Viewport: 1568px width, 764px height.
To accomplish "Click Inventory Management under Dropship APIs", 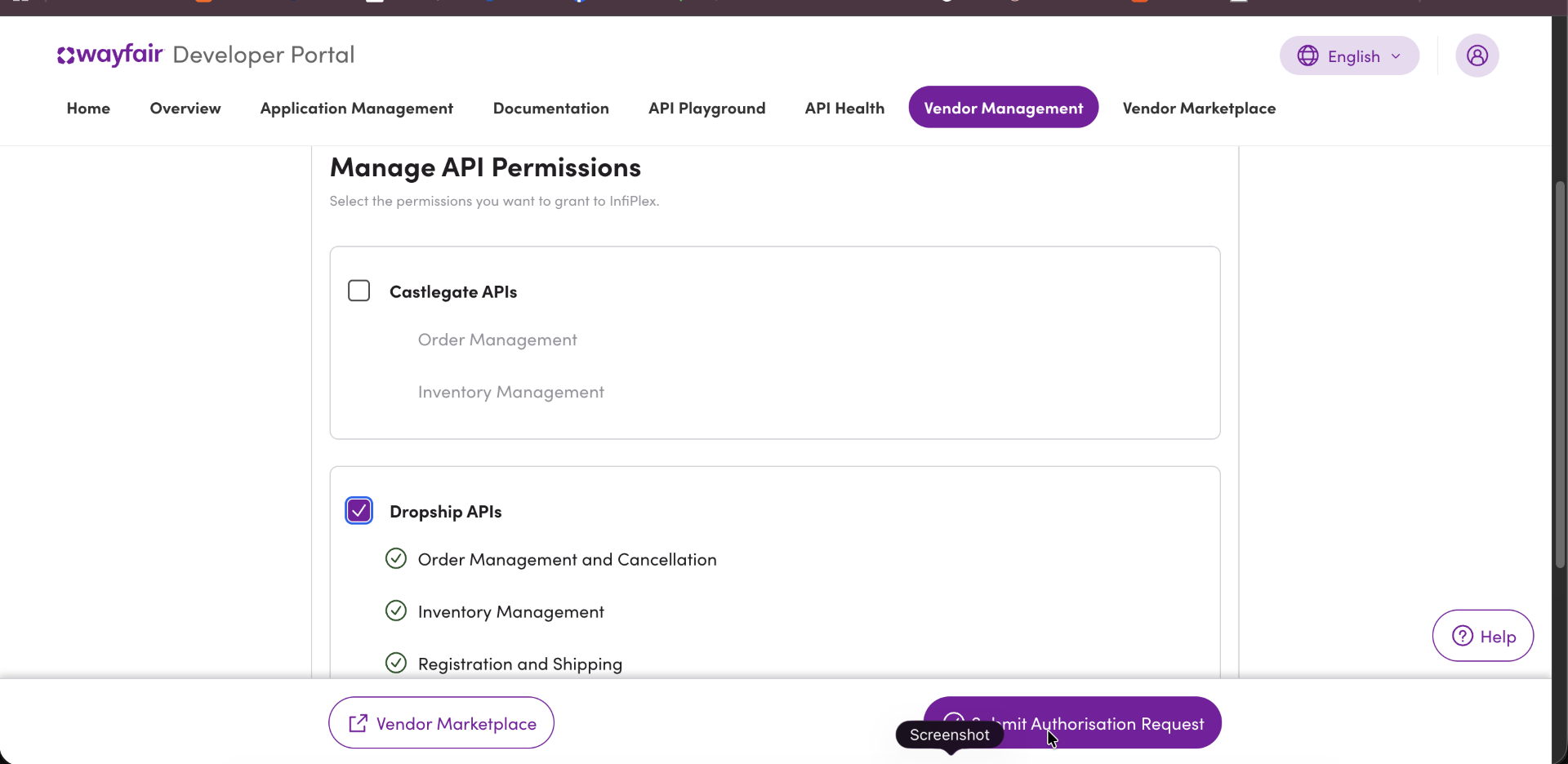I will [x=511, y=611].
